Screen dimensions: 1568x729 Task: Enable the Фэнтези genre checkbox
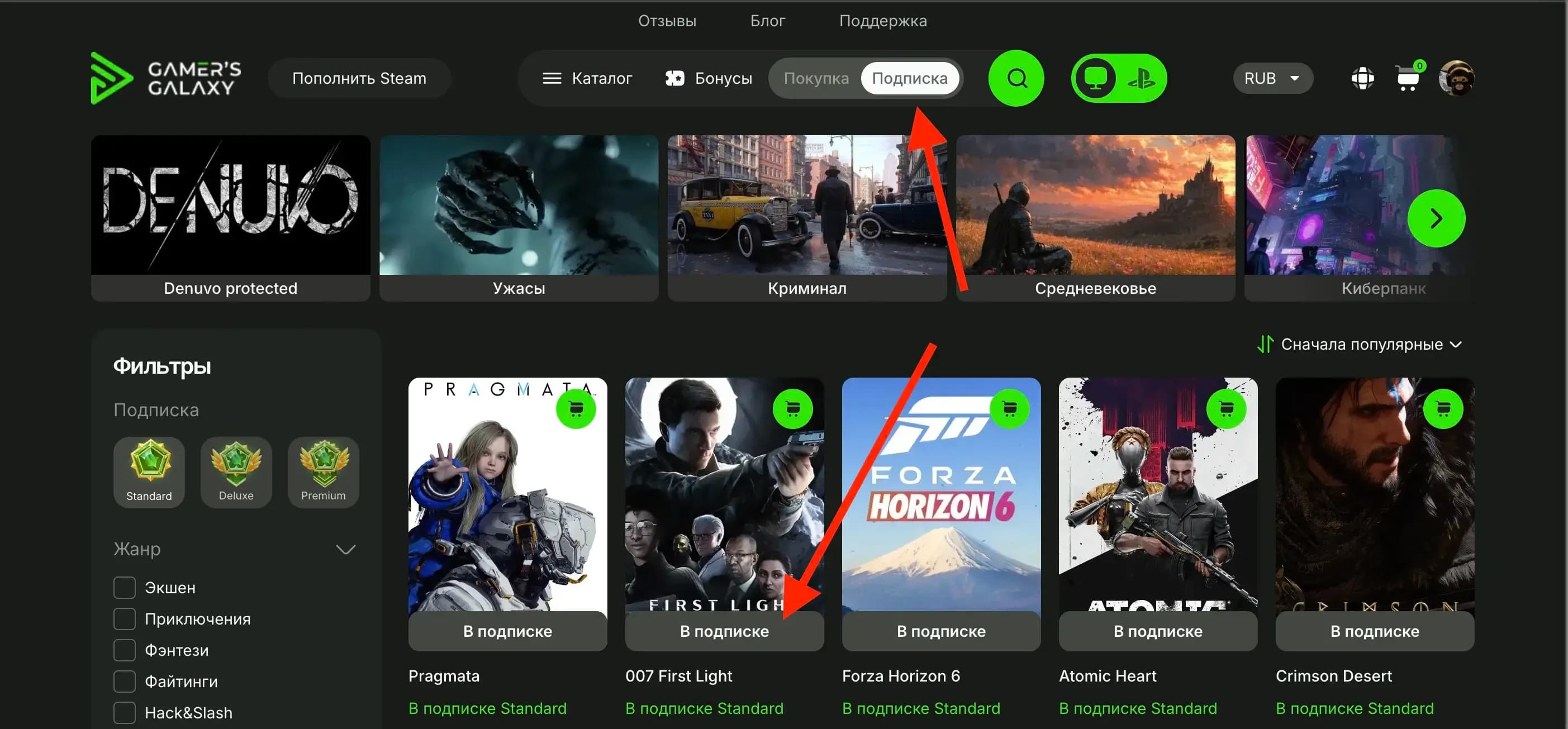click(x=124, y=650)
